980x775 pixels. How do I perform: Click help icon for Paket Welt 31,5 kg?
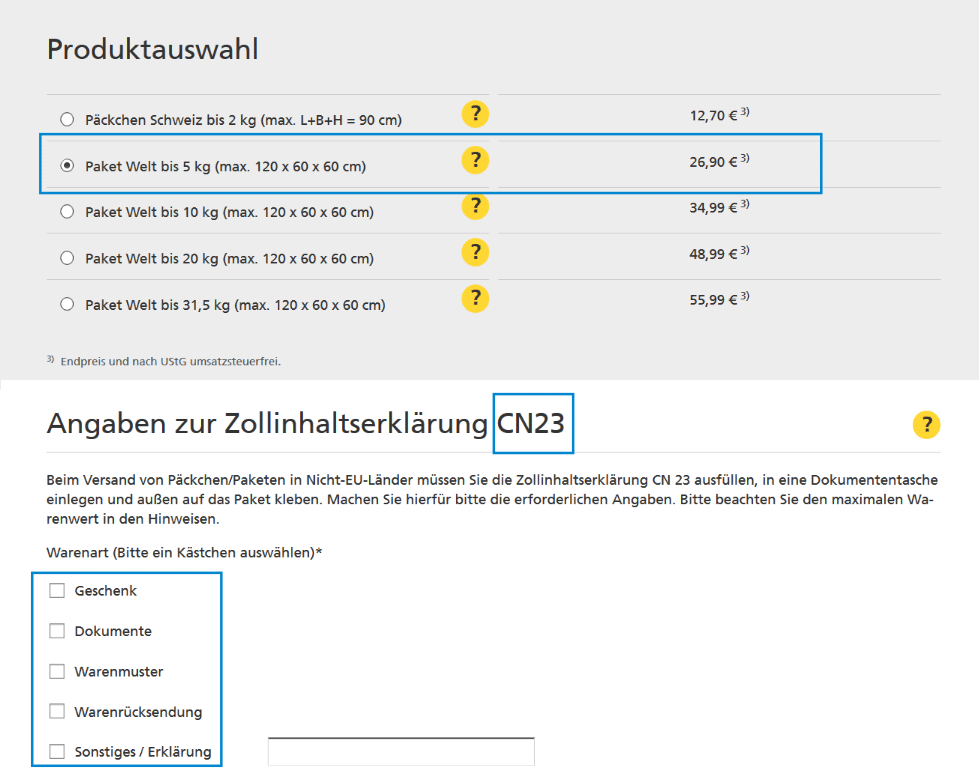click(x=475, y=298)
